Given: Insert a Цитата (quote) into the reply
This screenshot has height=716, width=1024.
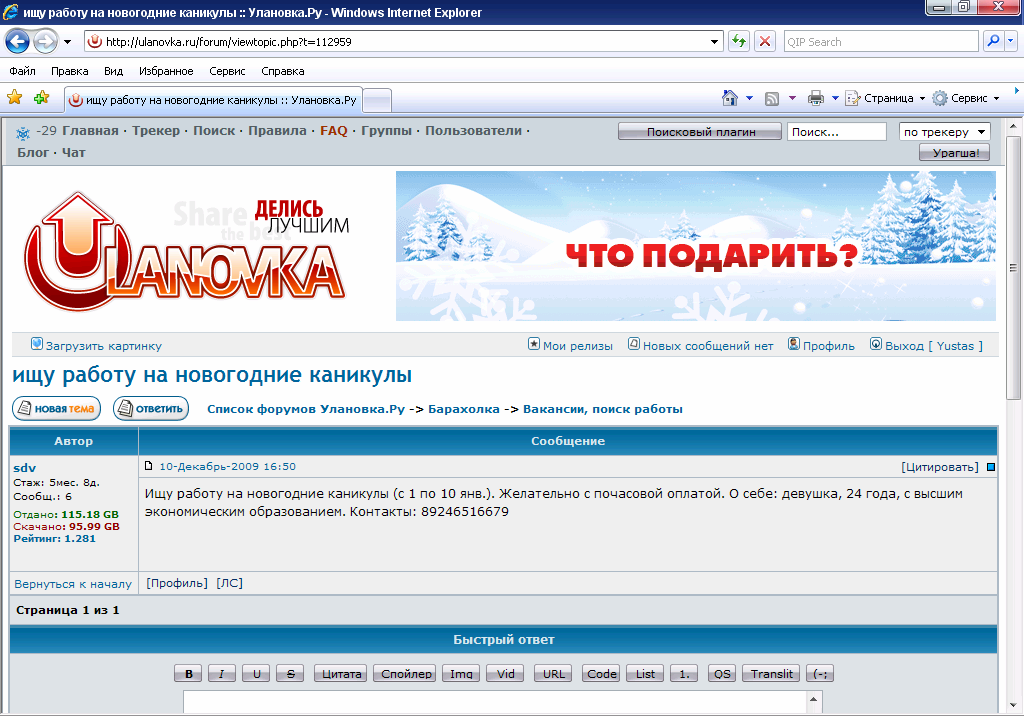Looking at the screenshot, I should click(340, 673).
